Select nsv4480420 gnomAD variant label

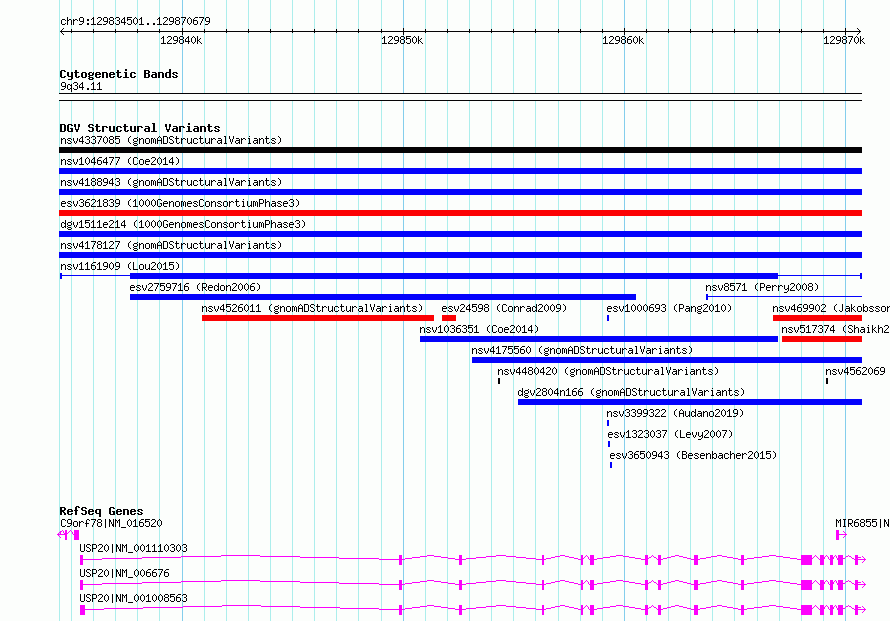(x=608, y=371)
